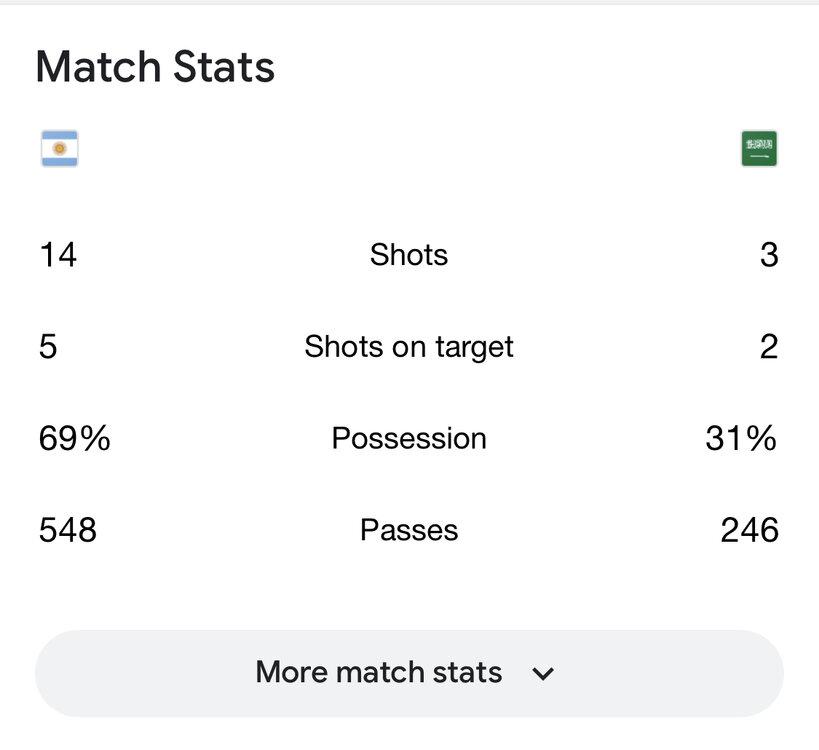Click Saudi Arabia's 31% possession figure
This screenshot has width=819, height=750.
(741, 438)
